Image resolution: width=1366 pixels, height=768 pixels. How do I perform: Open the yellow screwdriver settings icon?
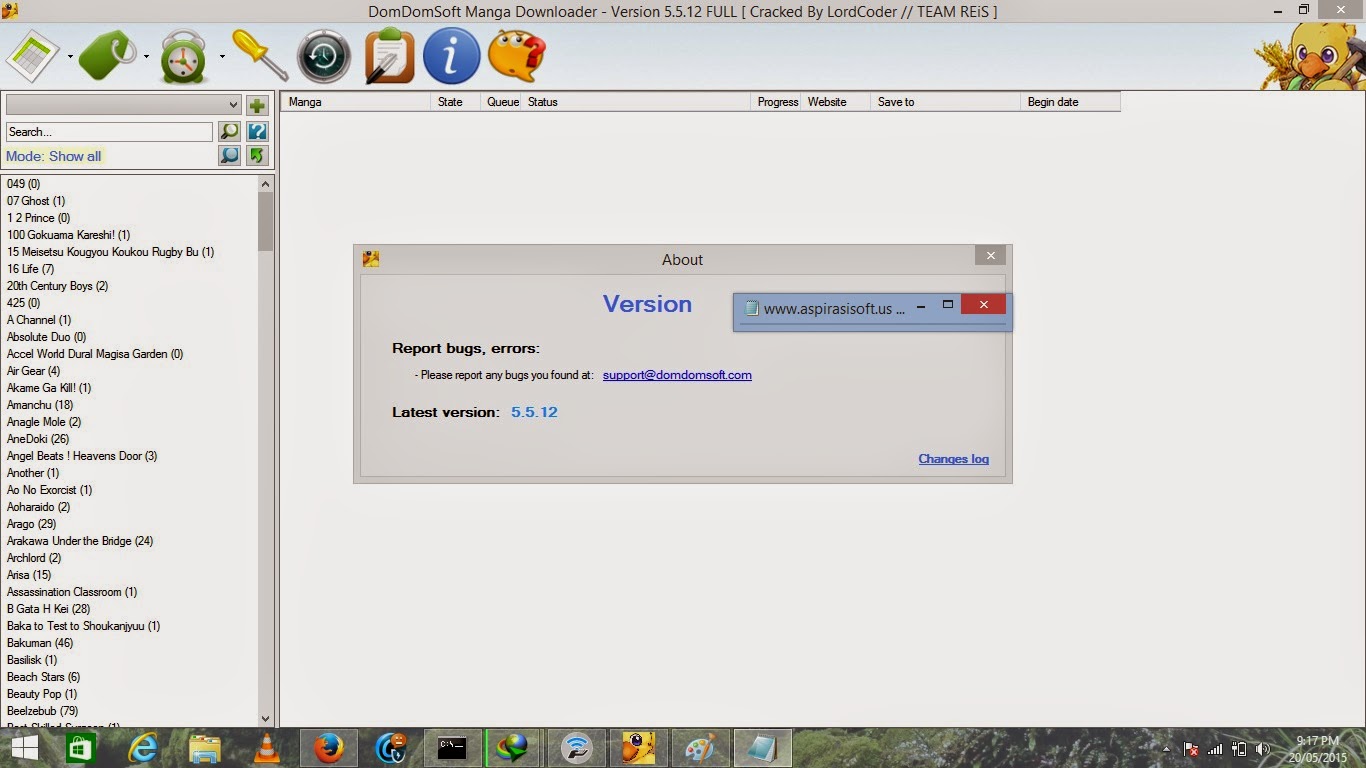point(260,56)
